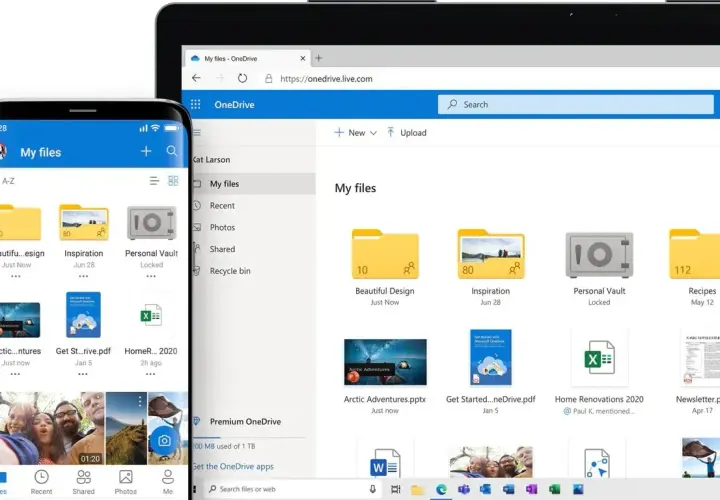Open the Personal Vault safe on laptop
The width and height of the screenshot is (720, 500).
[599, 255]
